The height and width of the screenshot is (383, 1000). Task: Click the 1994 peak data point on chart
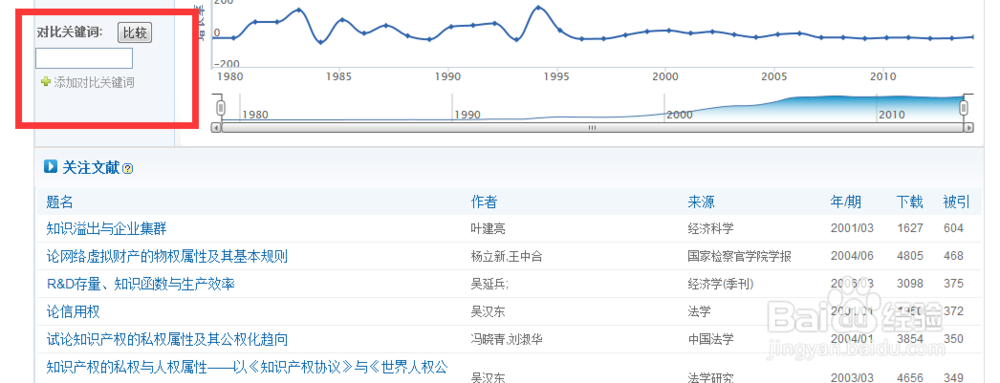[538, 8]
